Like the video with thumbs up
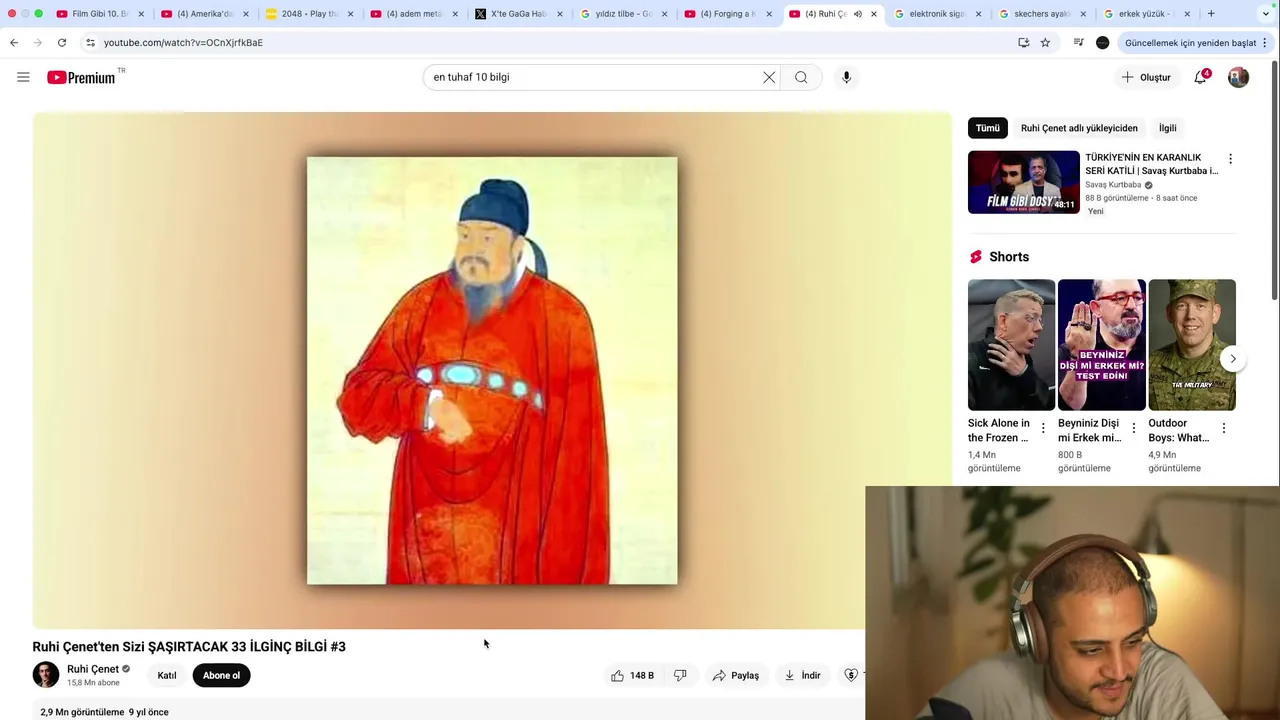1280x720 pixels. coord(632,675)
